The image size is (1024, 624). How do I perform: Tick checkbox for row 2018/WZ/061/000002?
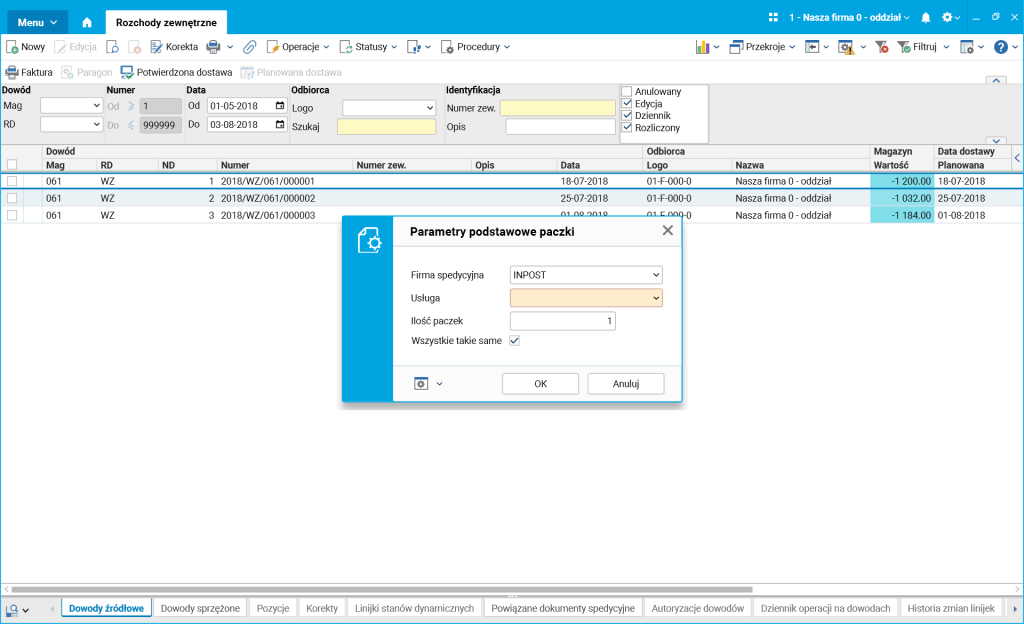click(x=12, y=198)
